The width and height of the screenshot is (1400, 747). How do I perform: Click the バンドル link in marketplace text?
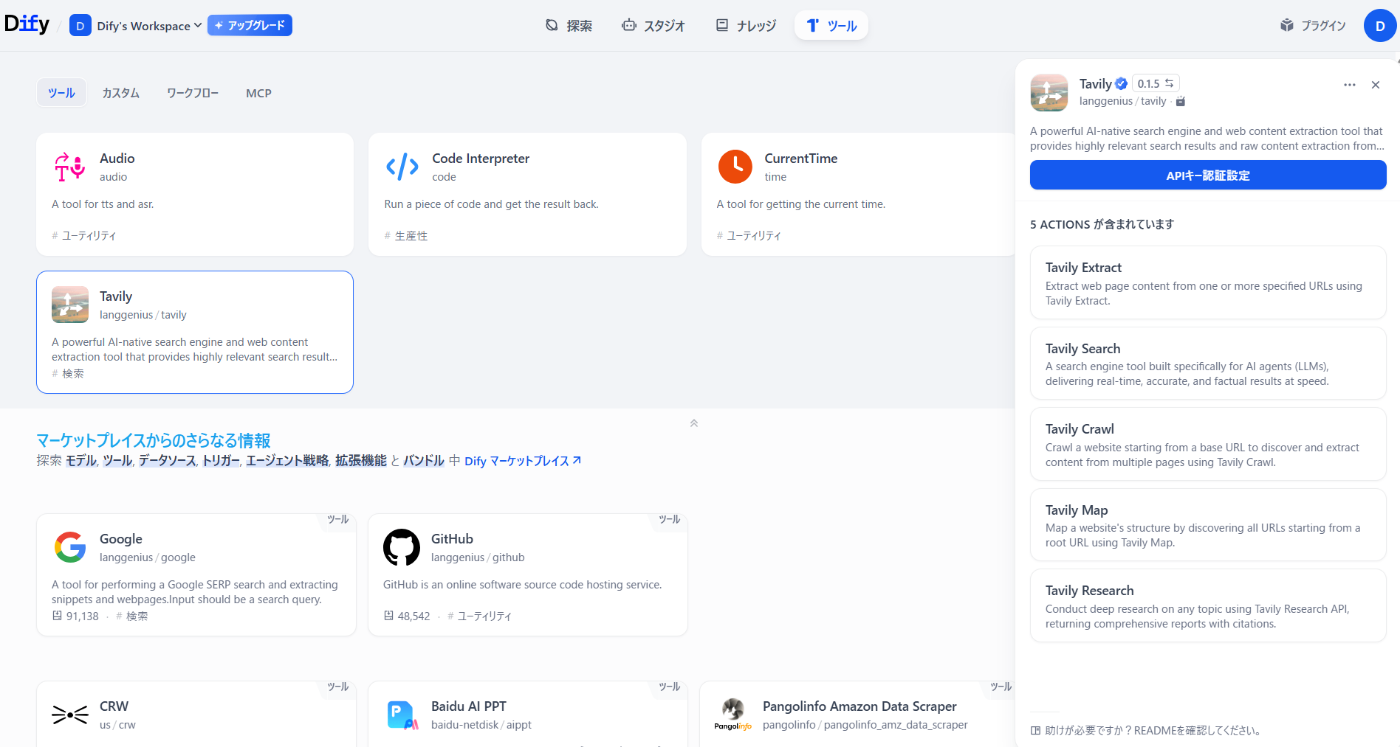click(424, 461)
